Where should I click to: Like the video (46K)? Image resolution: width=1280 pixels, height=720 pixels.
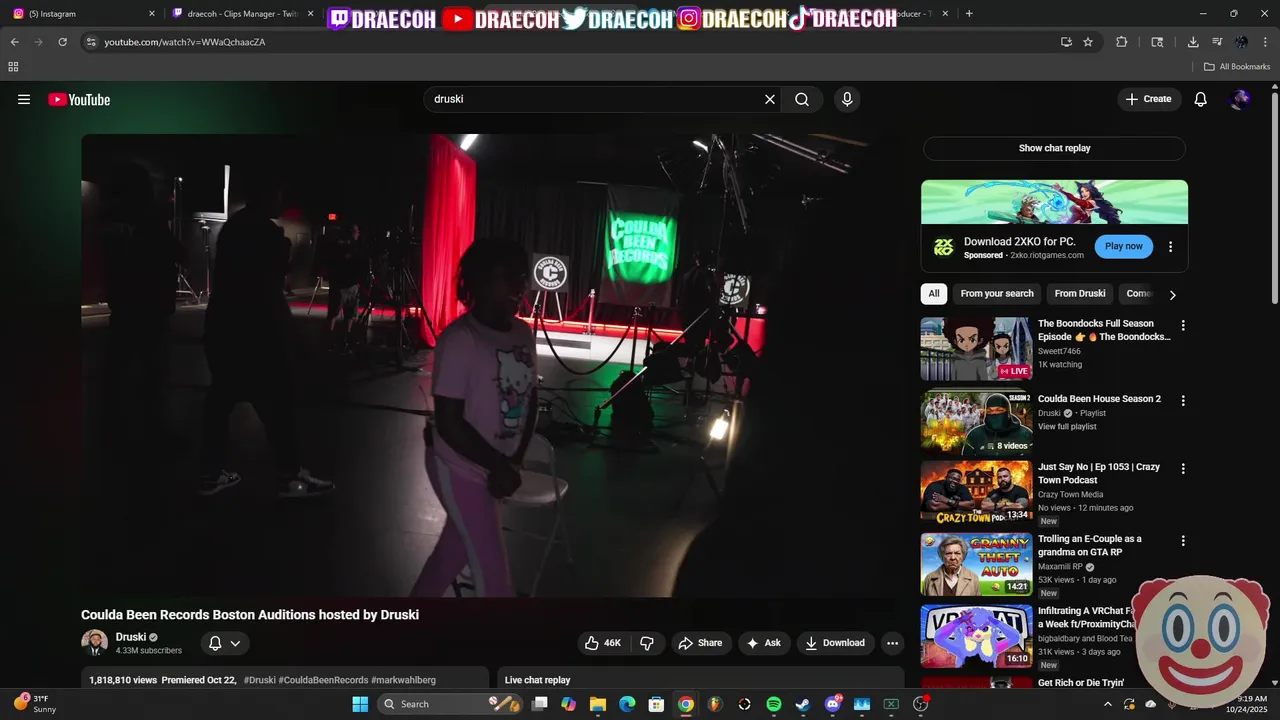click(x=603, y=643)
